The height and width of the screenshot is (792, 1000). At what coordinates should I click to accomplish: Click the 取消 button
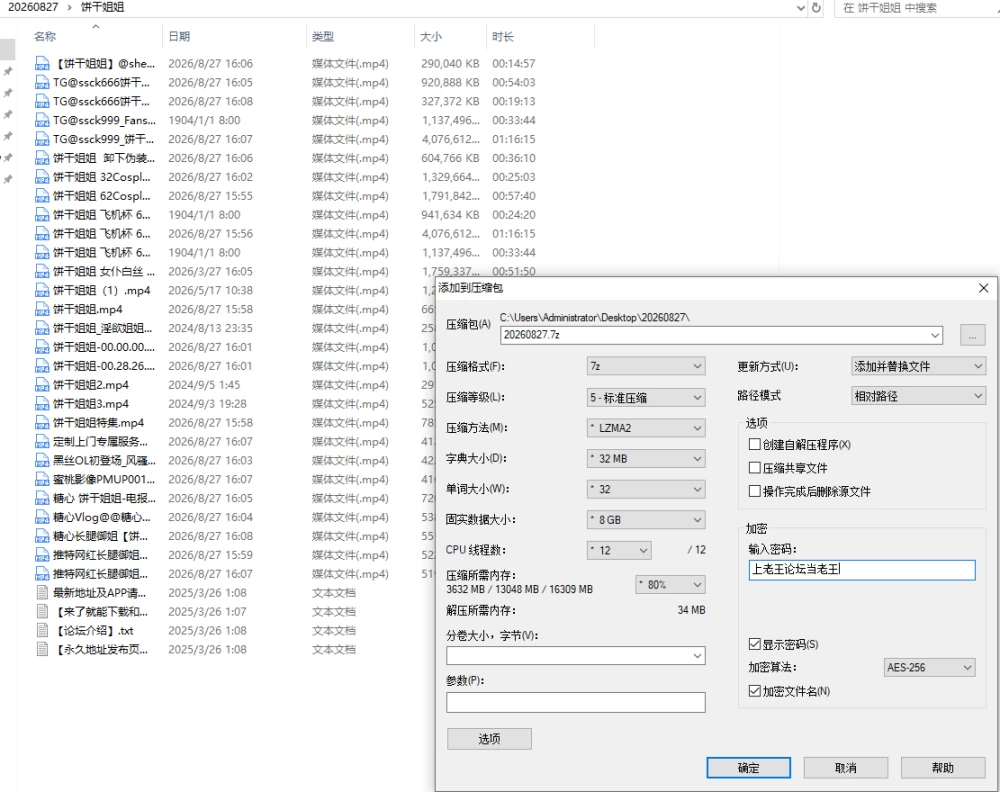[846, 768]
